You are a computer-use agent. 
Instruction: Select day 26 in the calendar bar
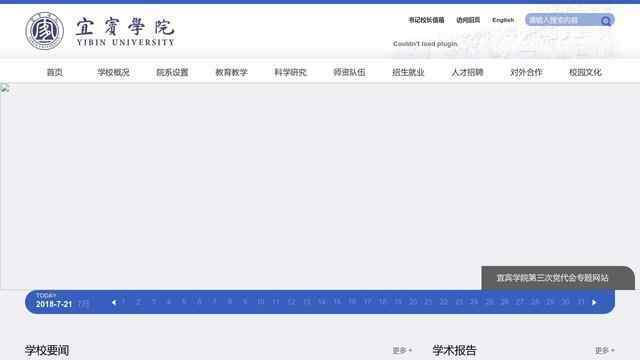(504, 302)
